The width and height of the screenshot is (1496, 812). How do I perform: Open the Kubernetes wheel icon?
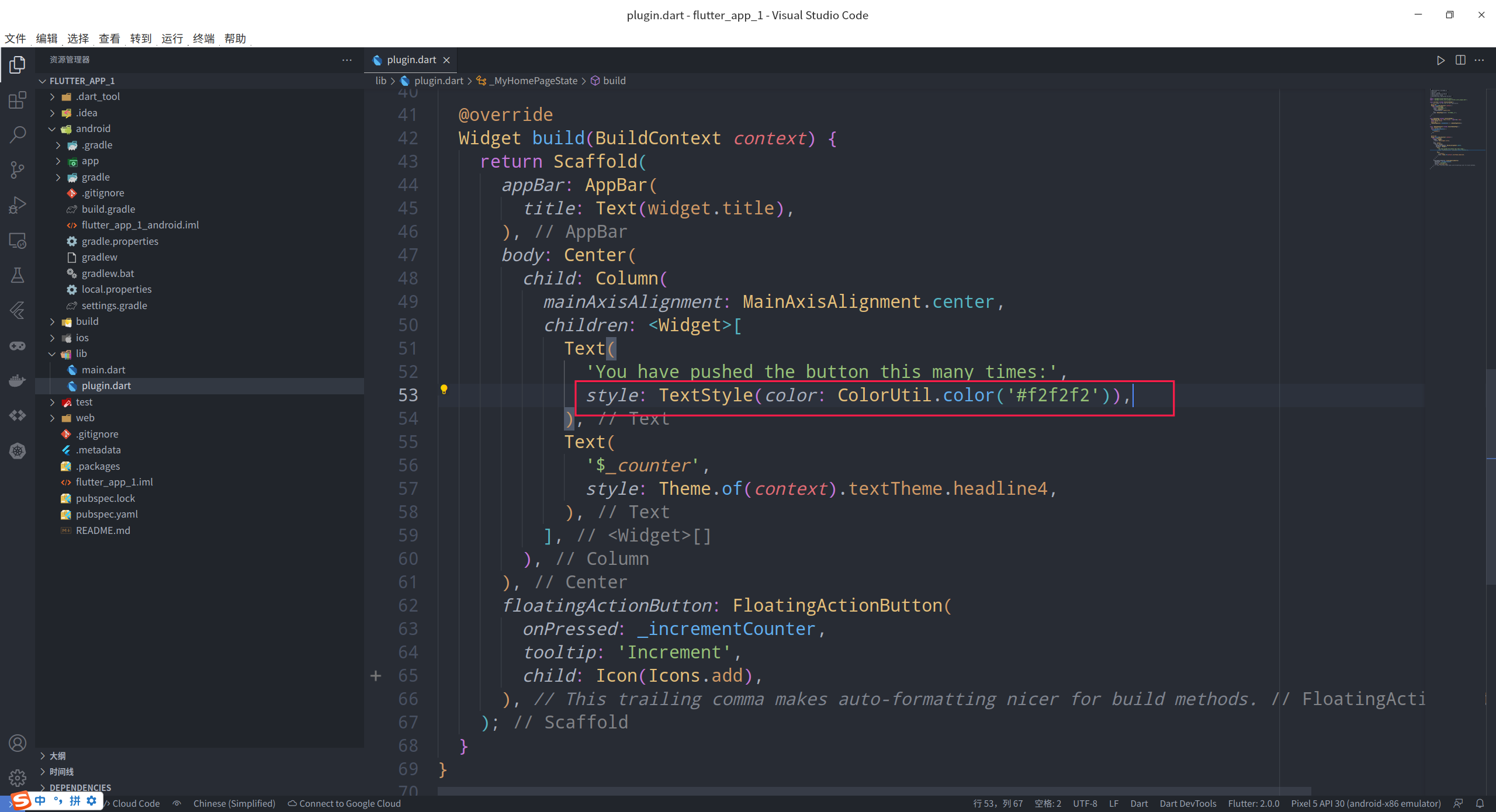18,450
